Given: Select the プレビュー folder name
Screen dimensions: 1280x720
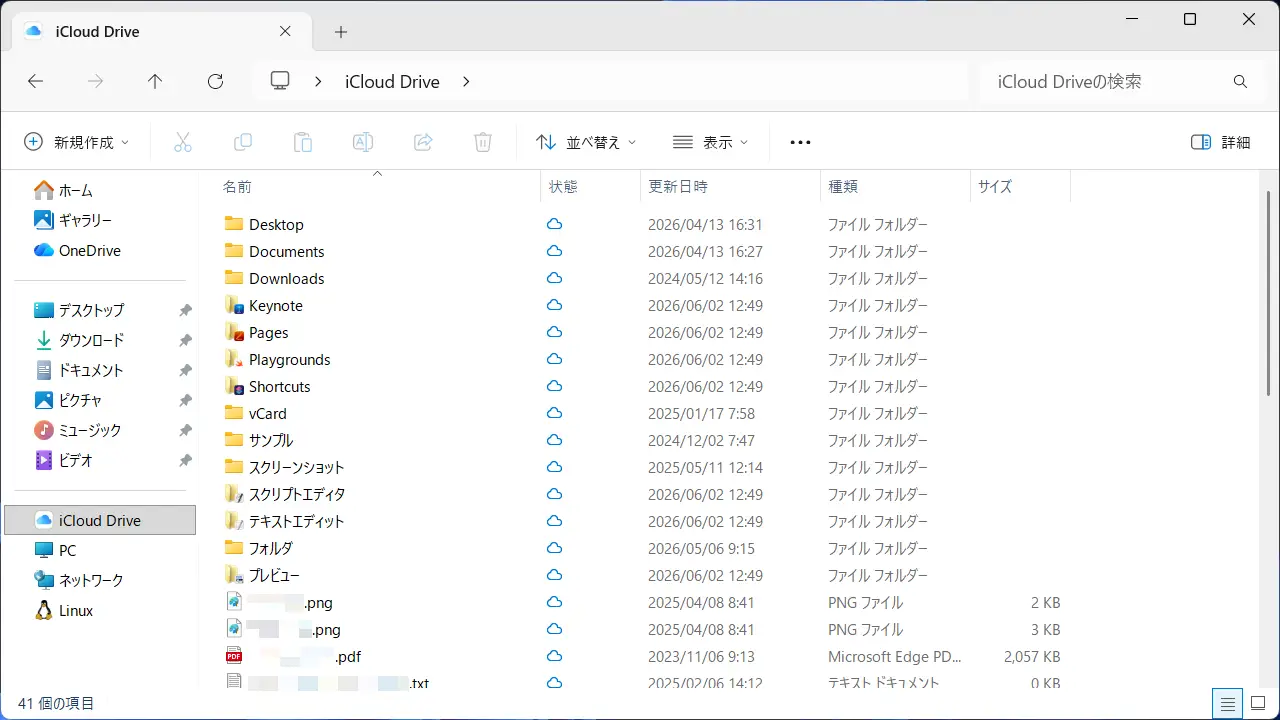Looking at the screenshot, I should [x=274, y=575].
